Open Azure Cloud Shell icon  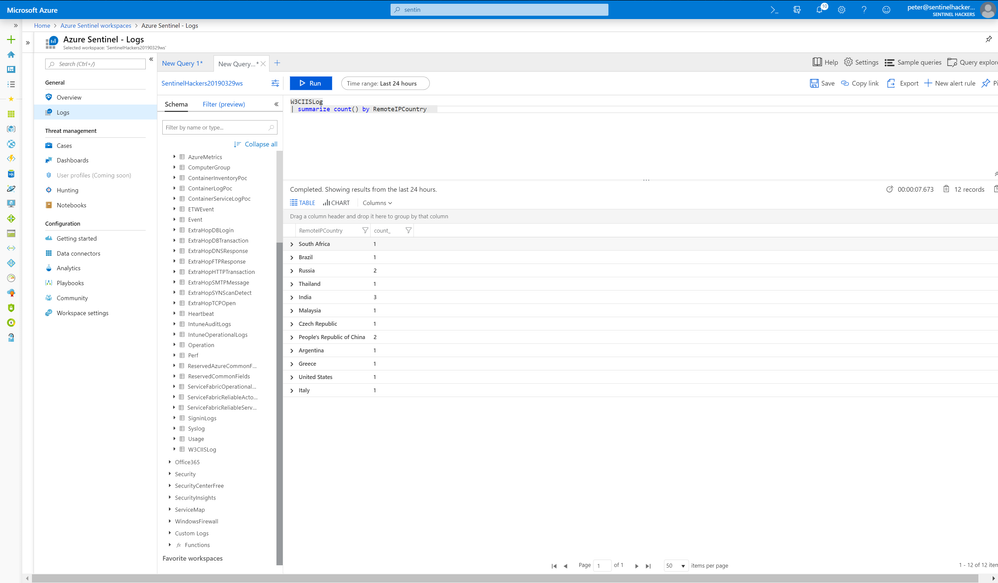774,10
